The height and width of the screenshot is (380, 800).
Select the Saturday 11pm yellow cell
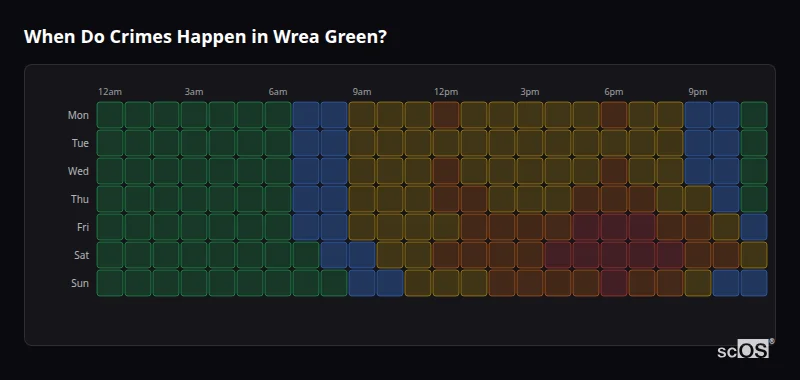(754, 255)
